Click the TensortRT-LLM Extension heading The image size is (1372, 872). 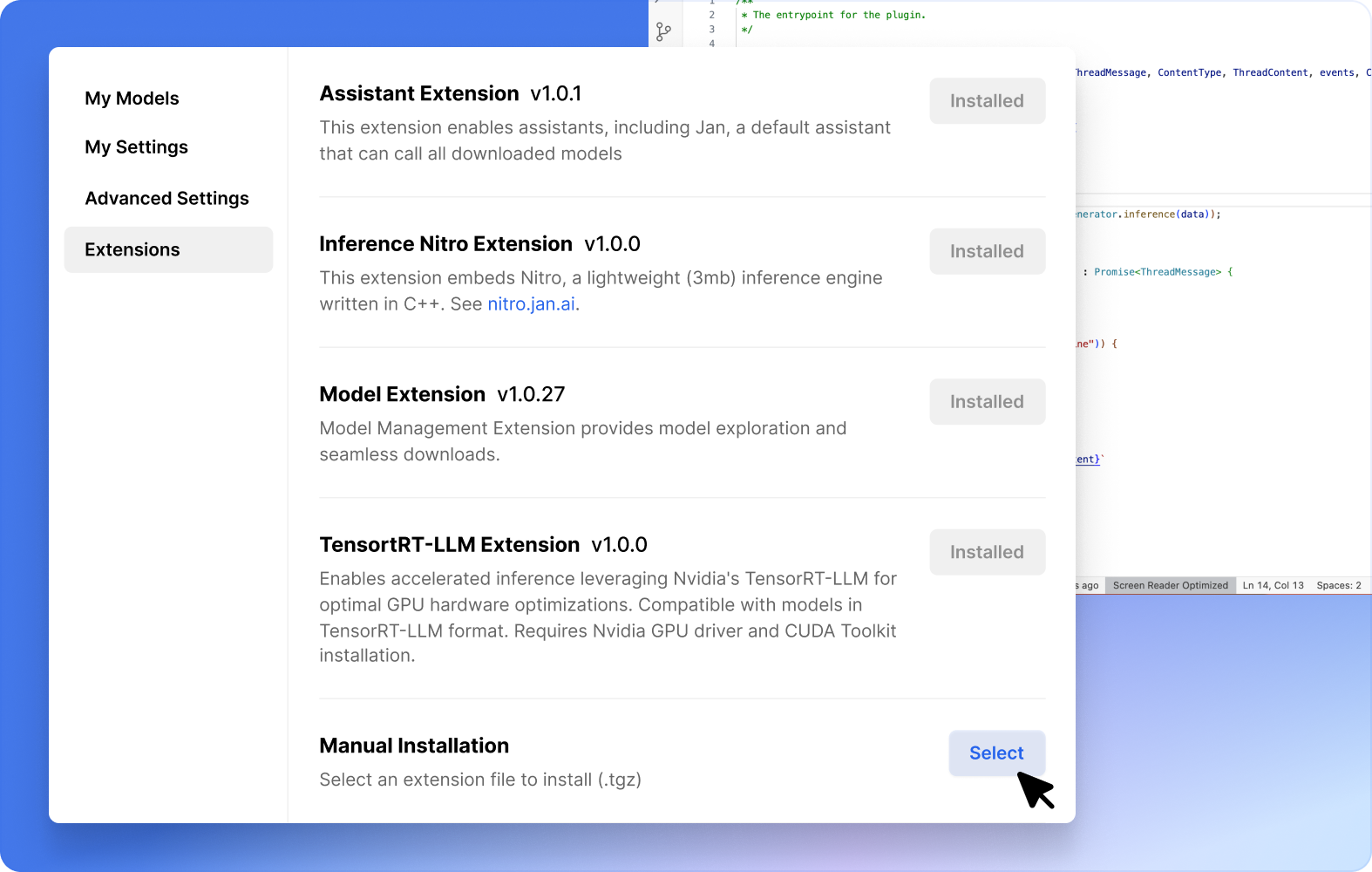click(x=449, y=545)
